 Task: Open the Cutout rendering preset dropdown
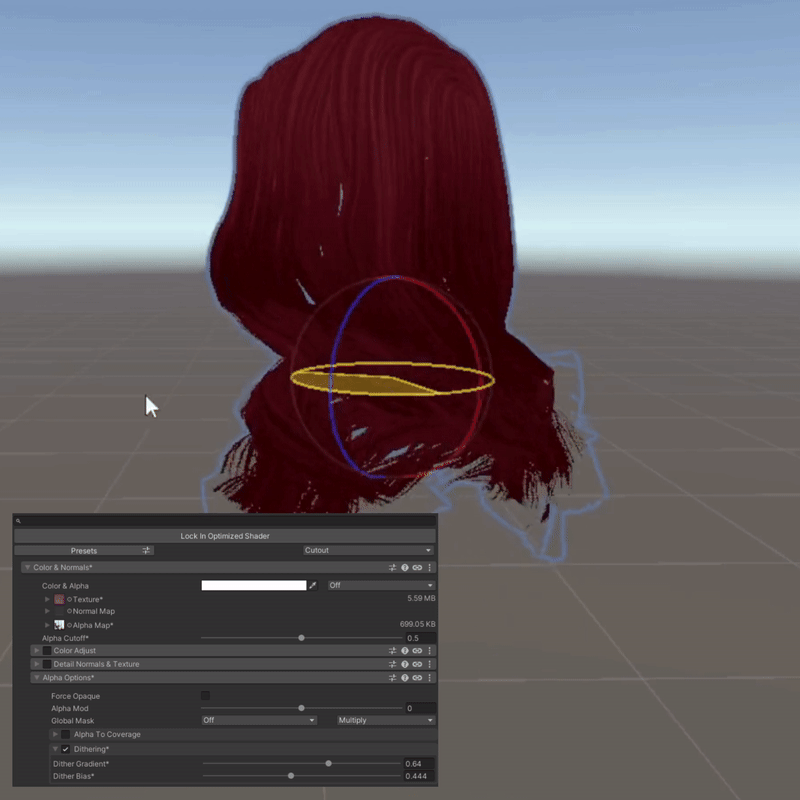pyautogui.click(x=367, y=550)
